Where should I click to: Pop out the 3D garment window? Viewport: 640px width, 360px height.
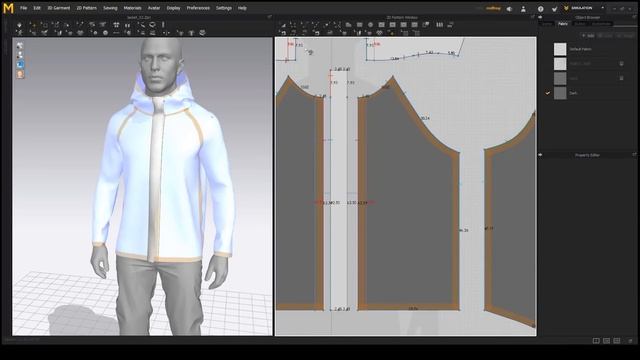(x=269, y=17)
